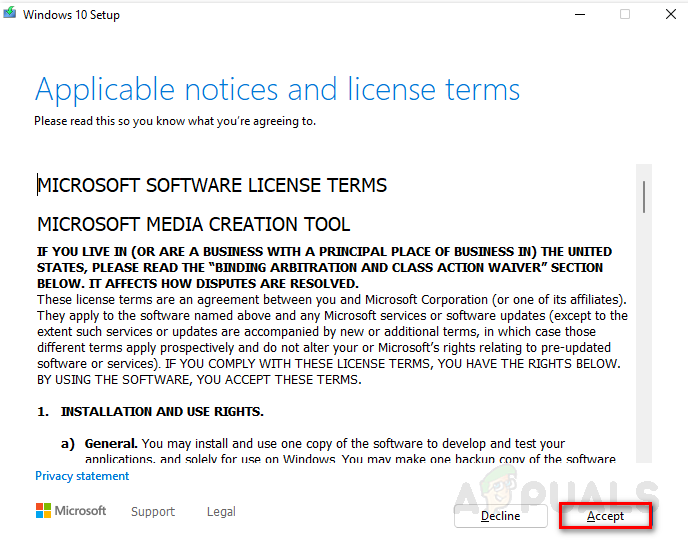Decline the license terms
688x546 pixels.
(x=501, y=516)
